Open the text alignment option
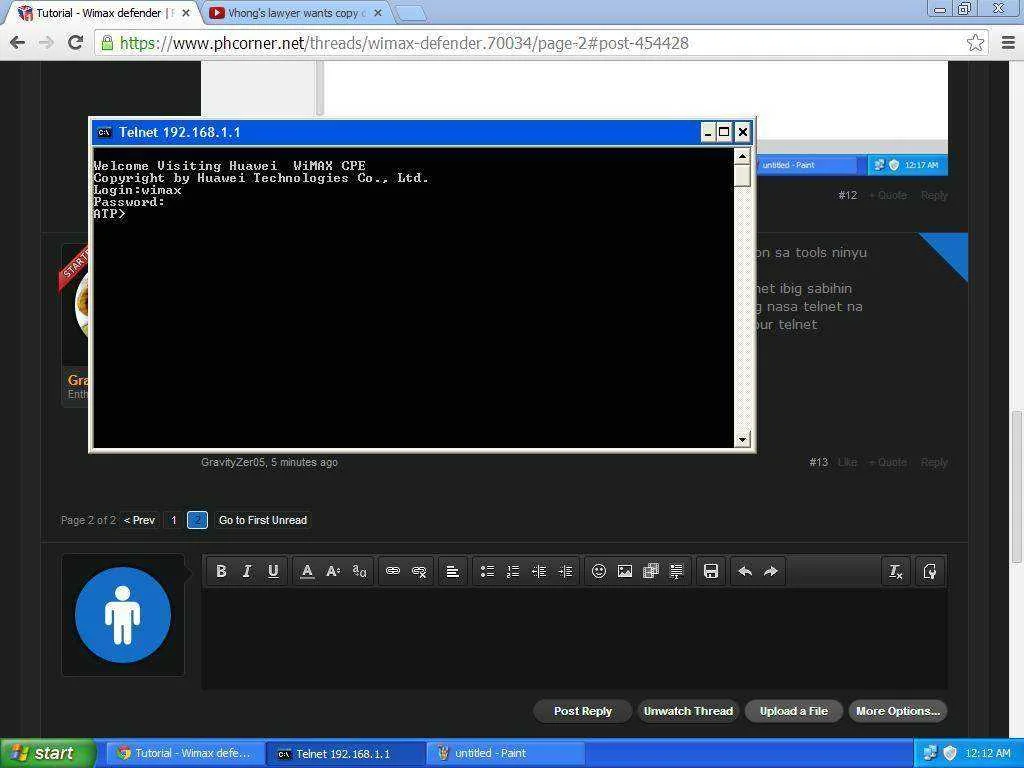Viewport: 1024px width, 768px height. pos(452,571)
